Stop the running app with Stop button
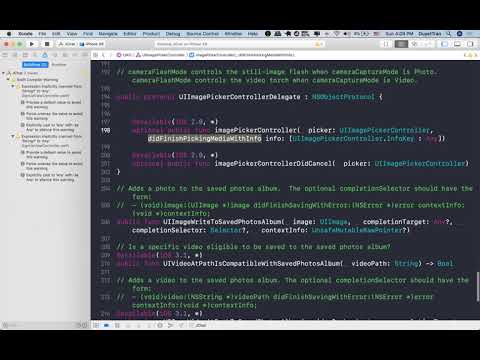The width and height of the screenshot is (480, 360). pos(47,44)
